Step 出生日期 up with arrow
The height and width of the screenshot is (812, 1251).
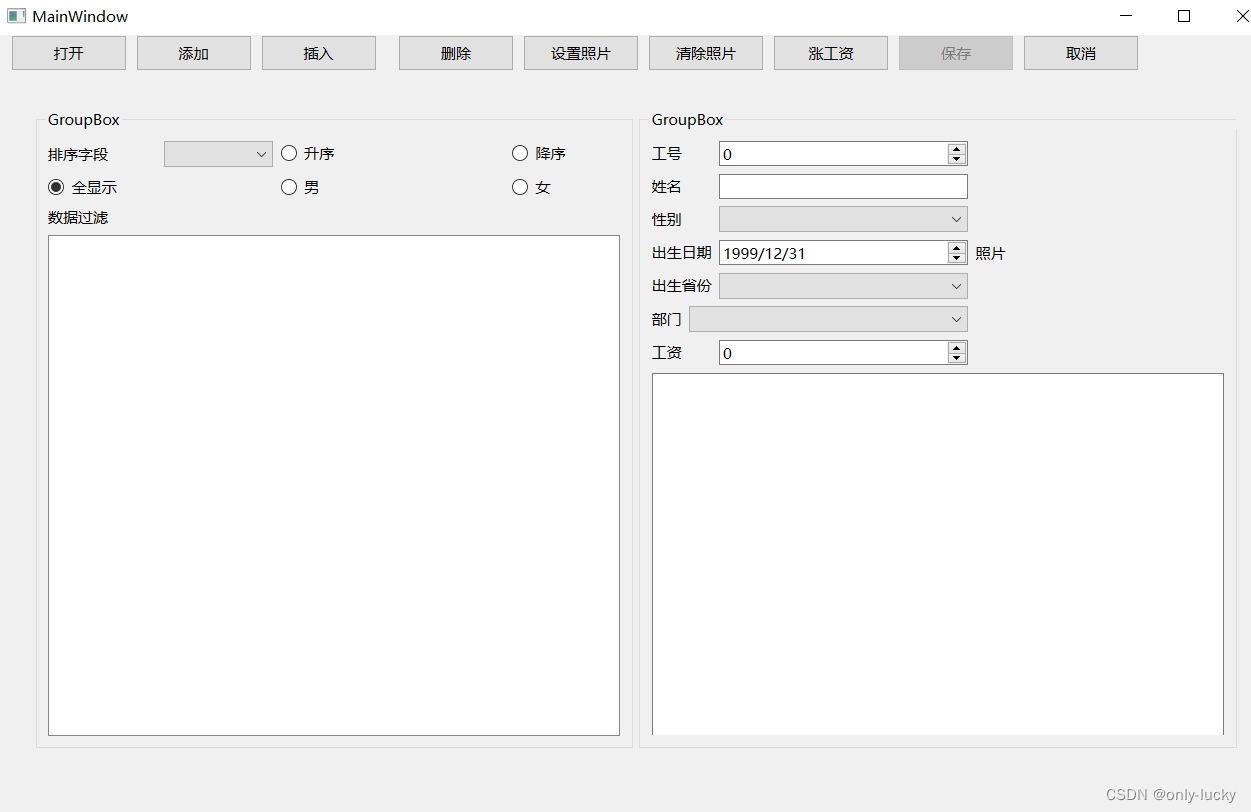point(957,248)
